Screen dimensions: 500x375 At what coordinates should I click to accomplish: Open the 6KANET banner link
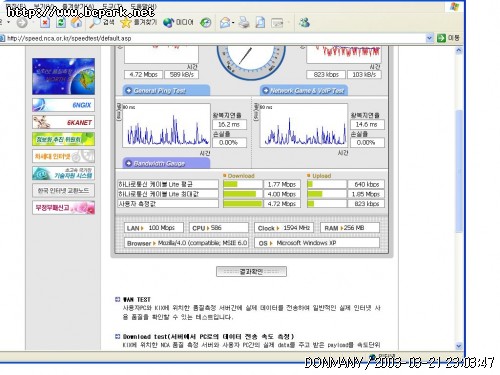tap(63, 122)
